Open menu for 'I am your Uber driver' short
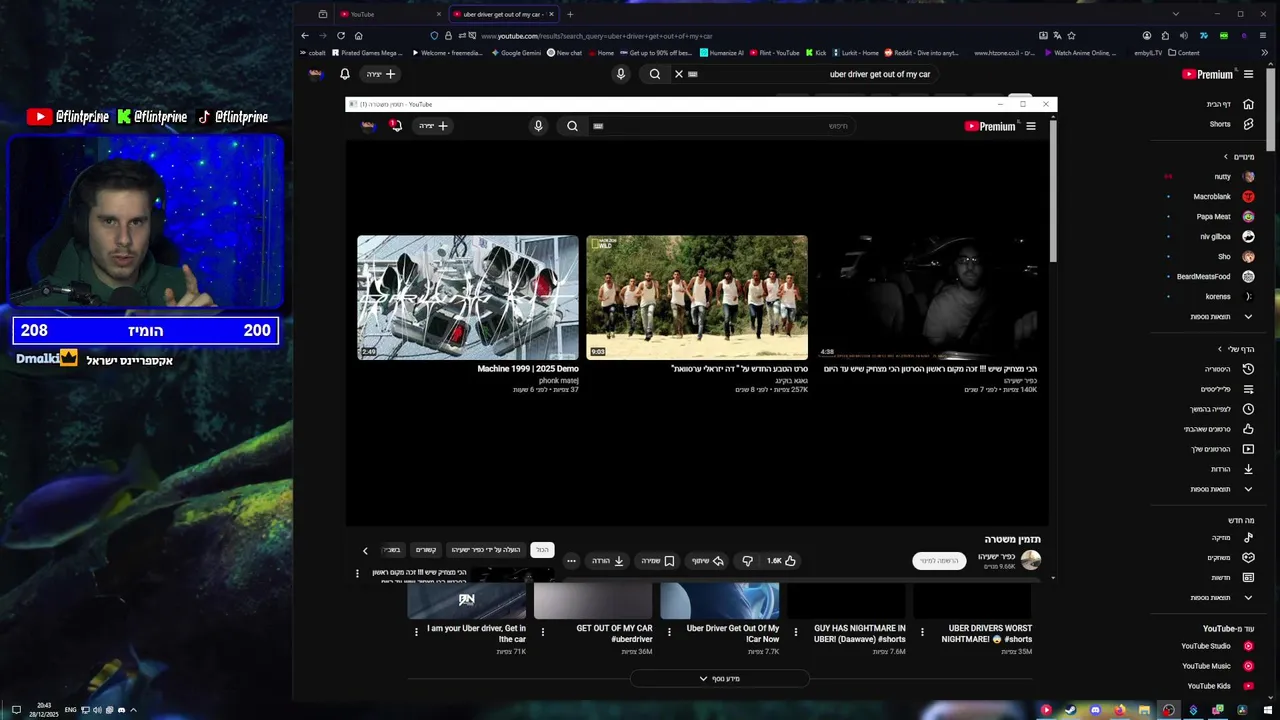 coord(417,632)
